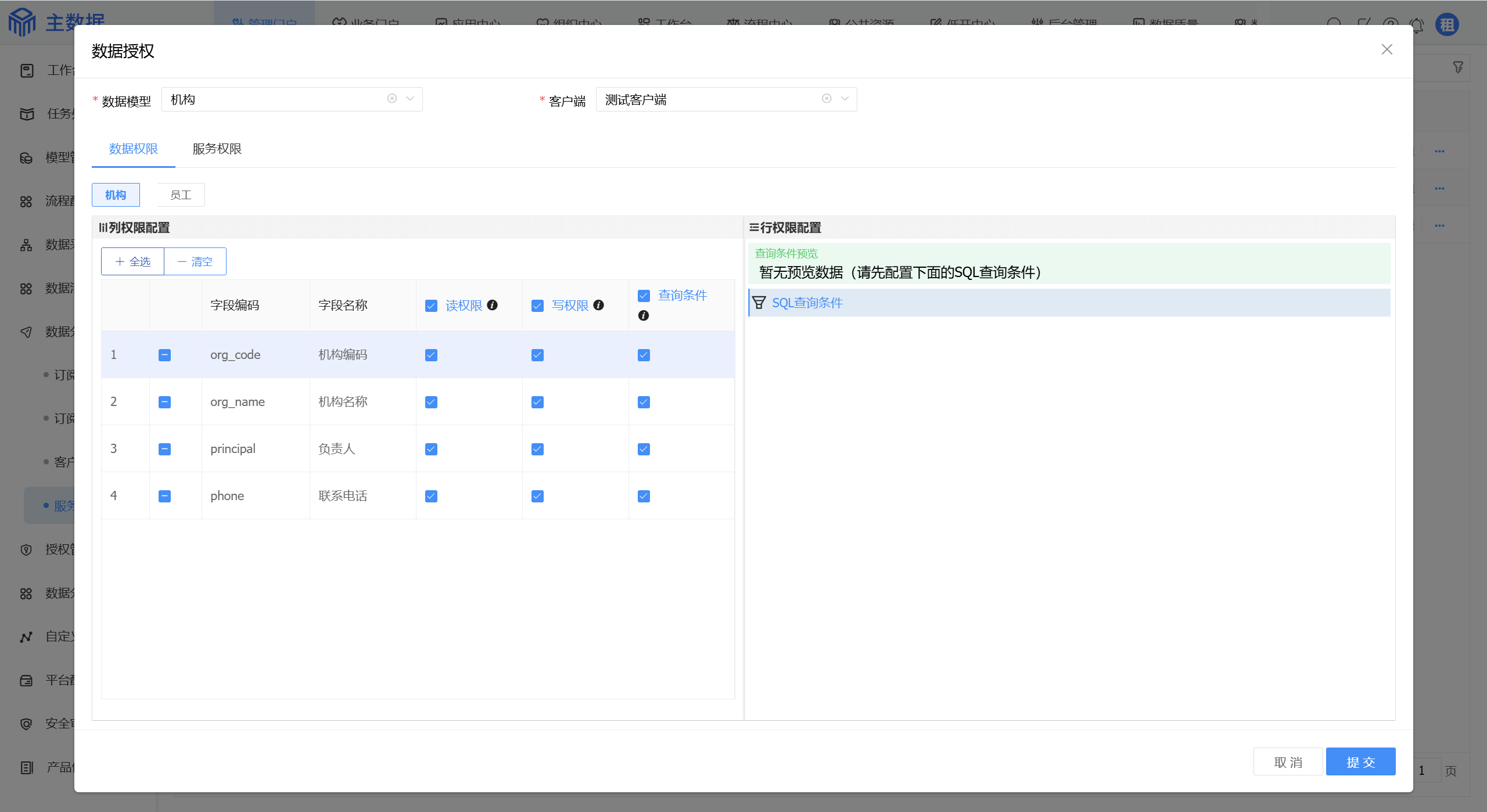Uncheck 写权限 for the org_name row

537,402
